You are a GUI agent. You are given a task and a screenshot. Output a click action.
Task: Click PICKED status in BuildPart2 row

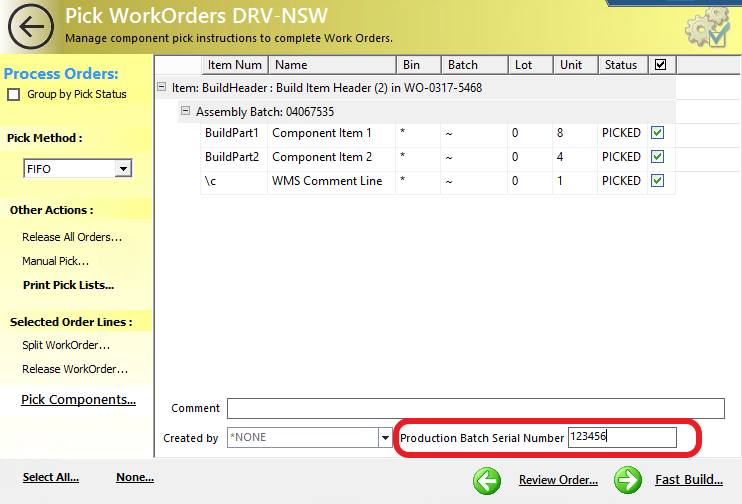pyautogui.click(x=621, y=157)
